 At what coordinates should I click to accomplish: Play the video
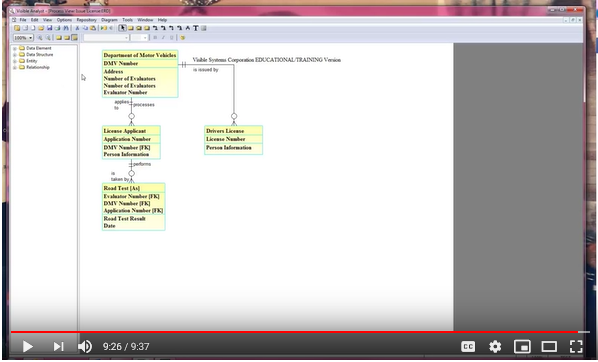(27, 346)
